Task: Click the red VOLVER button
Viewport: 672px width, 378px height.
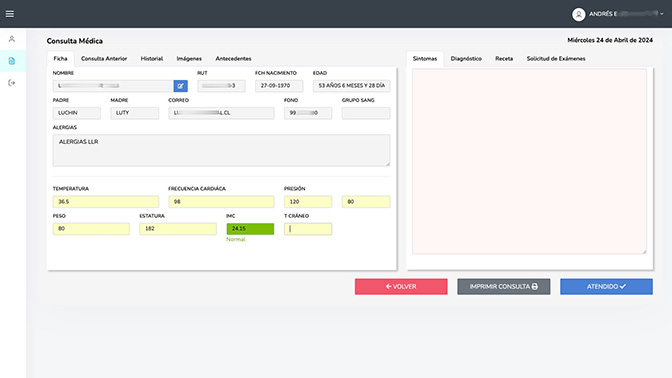Action: [x=401, y=287]
